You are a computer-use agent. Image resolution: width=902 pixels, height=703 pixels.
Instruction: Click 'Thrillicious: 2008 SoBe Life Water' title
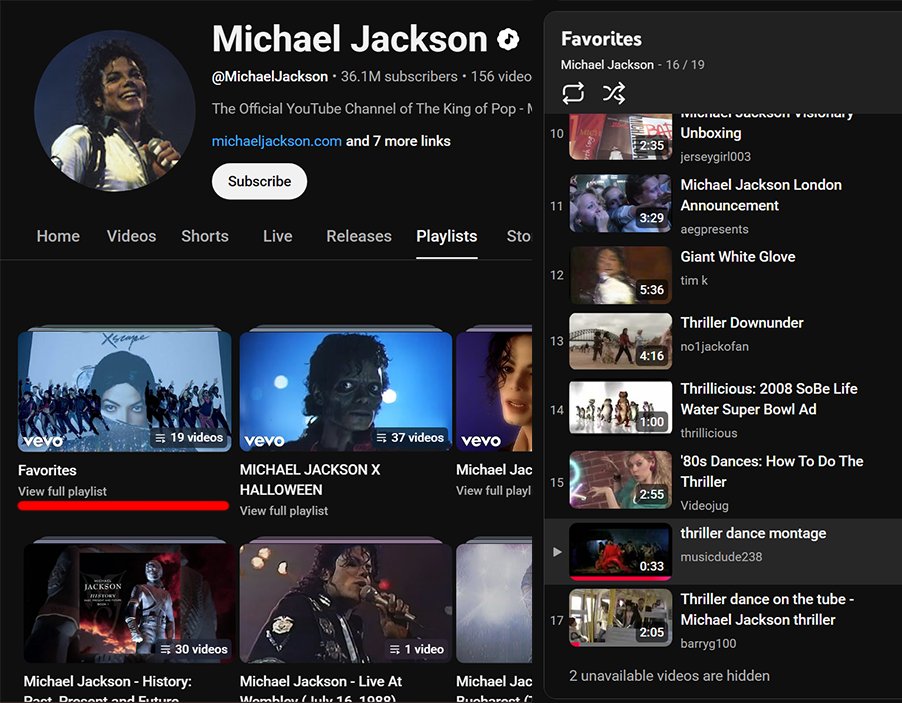pyautogui.click(x=769, y=399)
